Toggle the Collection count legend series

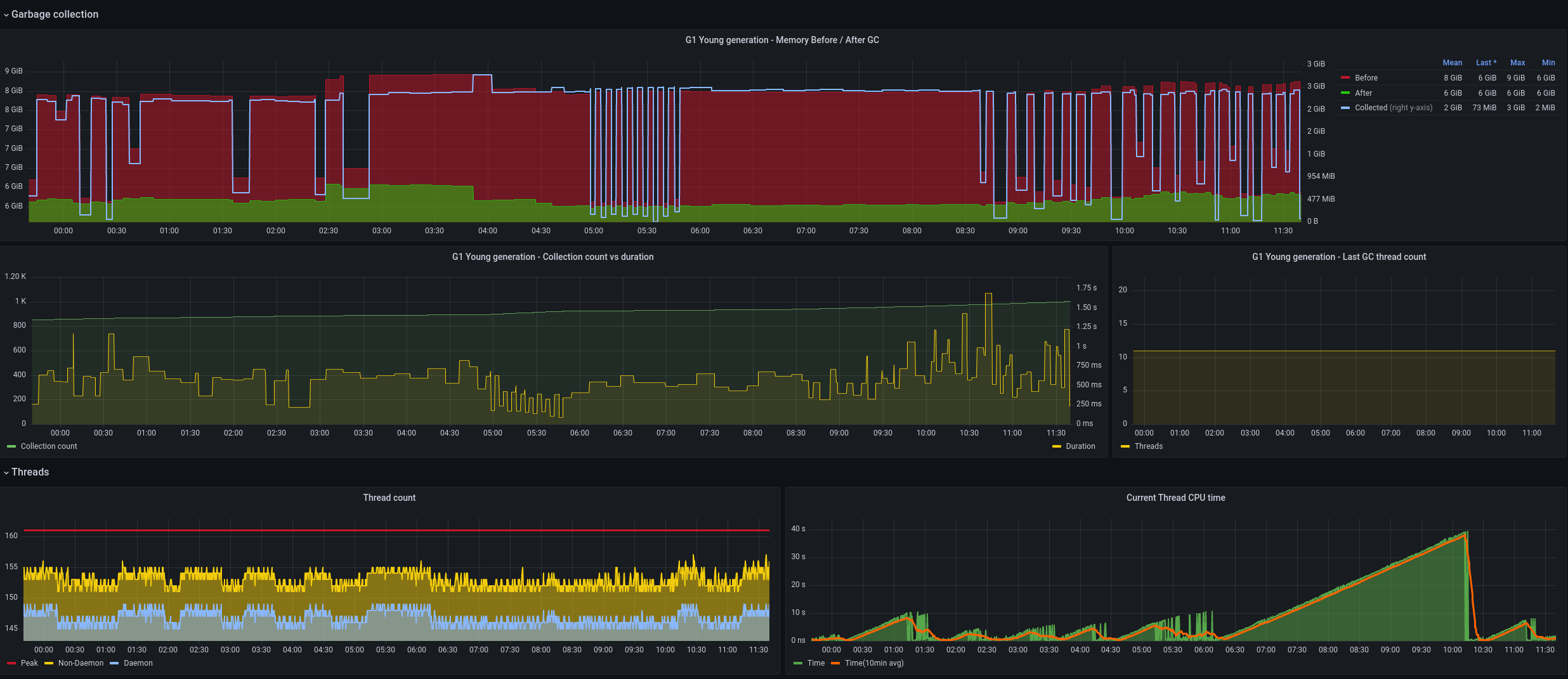pos(48,446)
